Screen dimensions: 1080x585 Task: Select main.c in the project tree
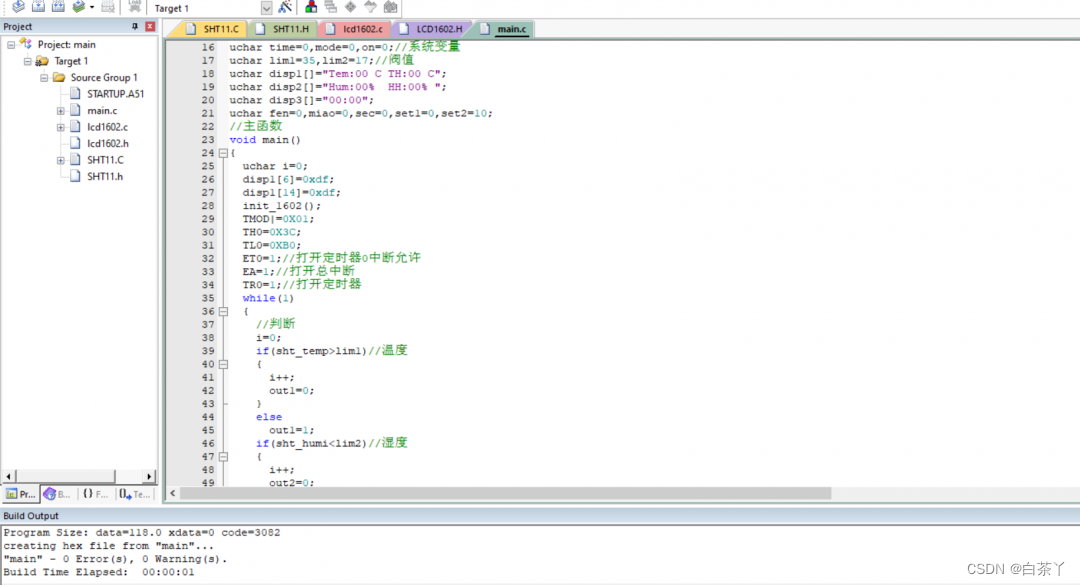(x=102, y=110)
